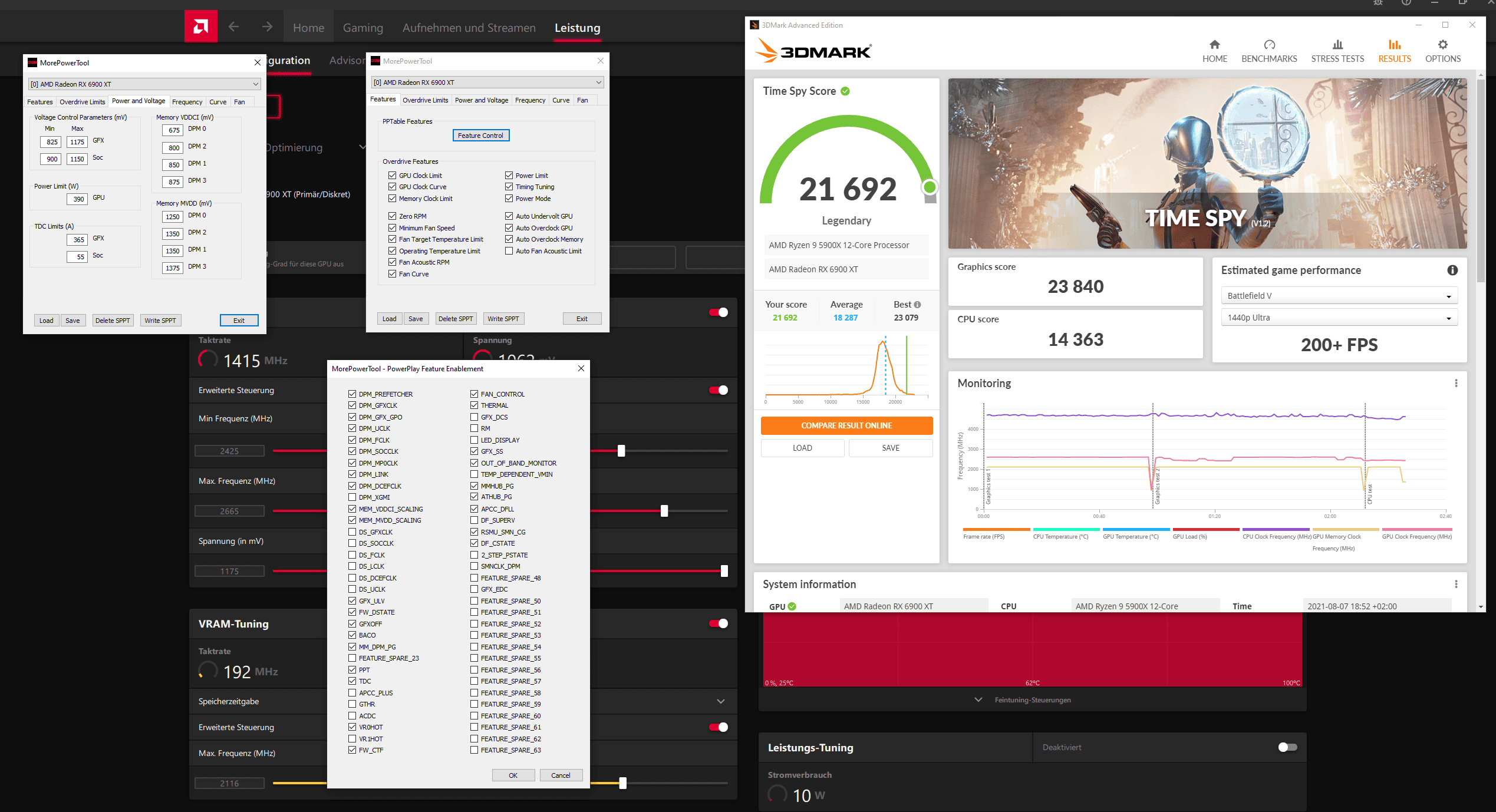
Task: Go forward with the right arrow in Radeon Software
Action: [x=267, y=27]
